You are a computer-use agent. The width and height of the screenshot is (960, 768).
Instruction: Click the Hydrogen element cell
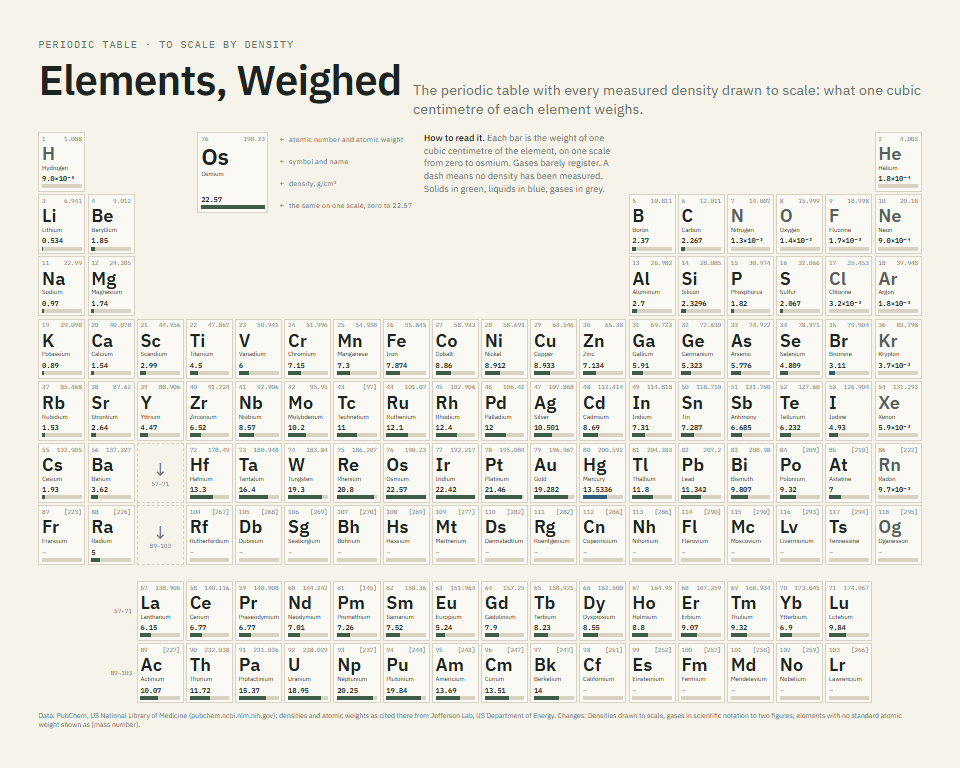click(x=61, y=162)
